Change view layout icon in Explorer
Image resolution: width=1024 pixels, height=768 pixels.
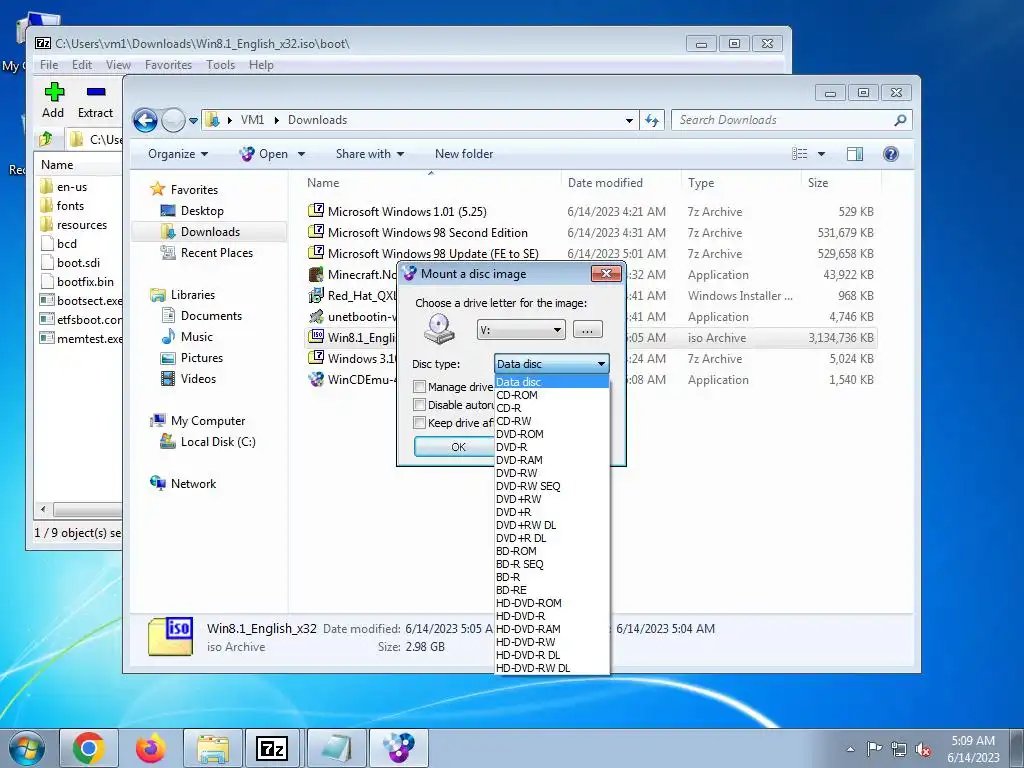tap(799, 154)
